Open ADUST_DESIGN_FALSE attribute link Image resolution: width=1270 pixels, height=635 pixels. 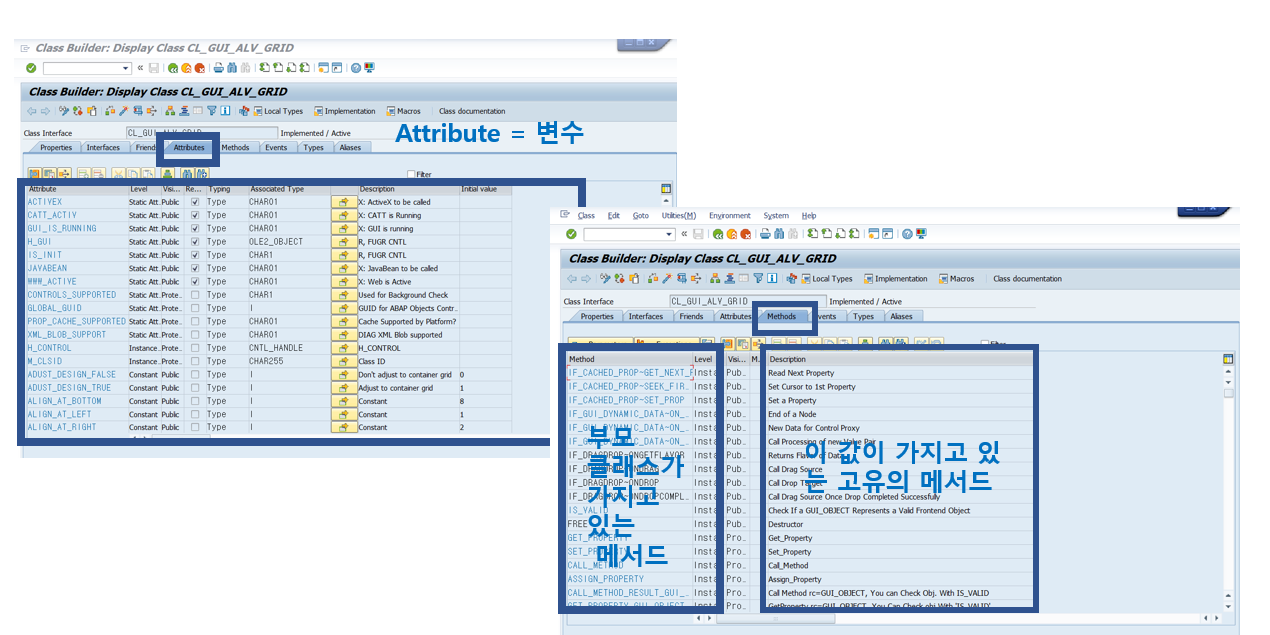[72, 374]
